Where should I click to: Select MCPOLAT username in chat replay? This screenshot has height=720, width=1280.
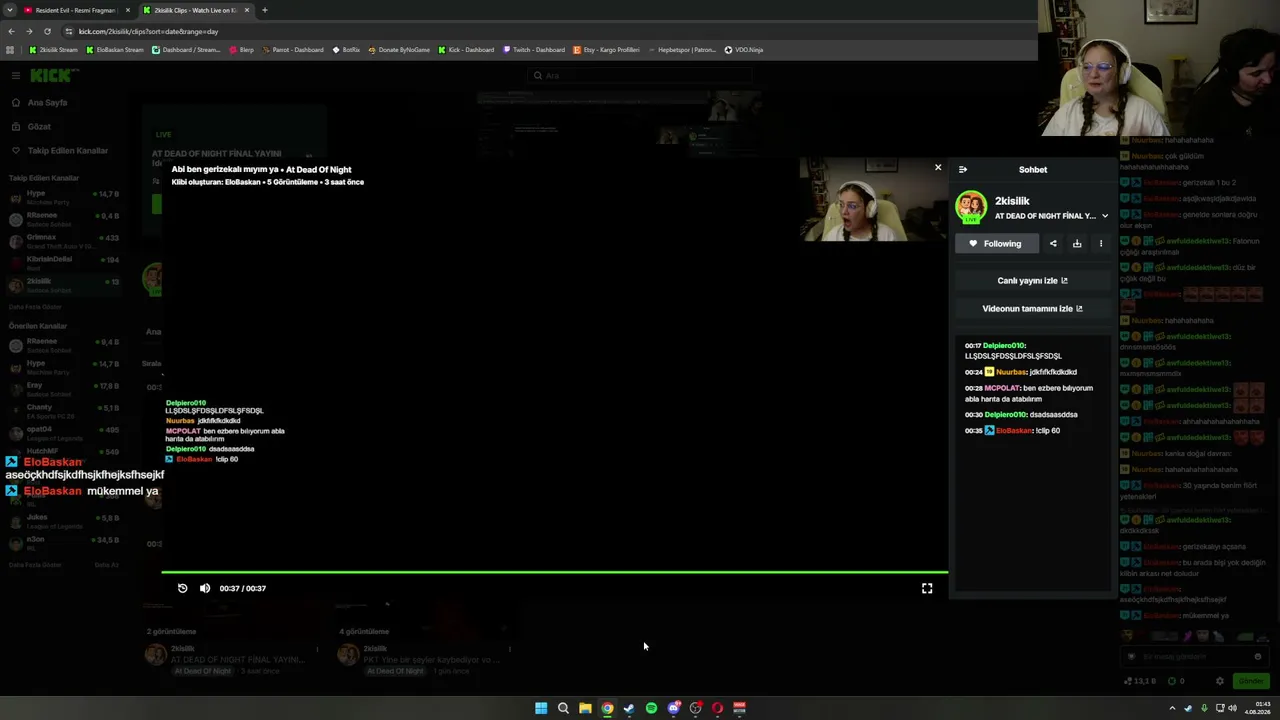[x=1002, y=388]
